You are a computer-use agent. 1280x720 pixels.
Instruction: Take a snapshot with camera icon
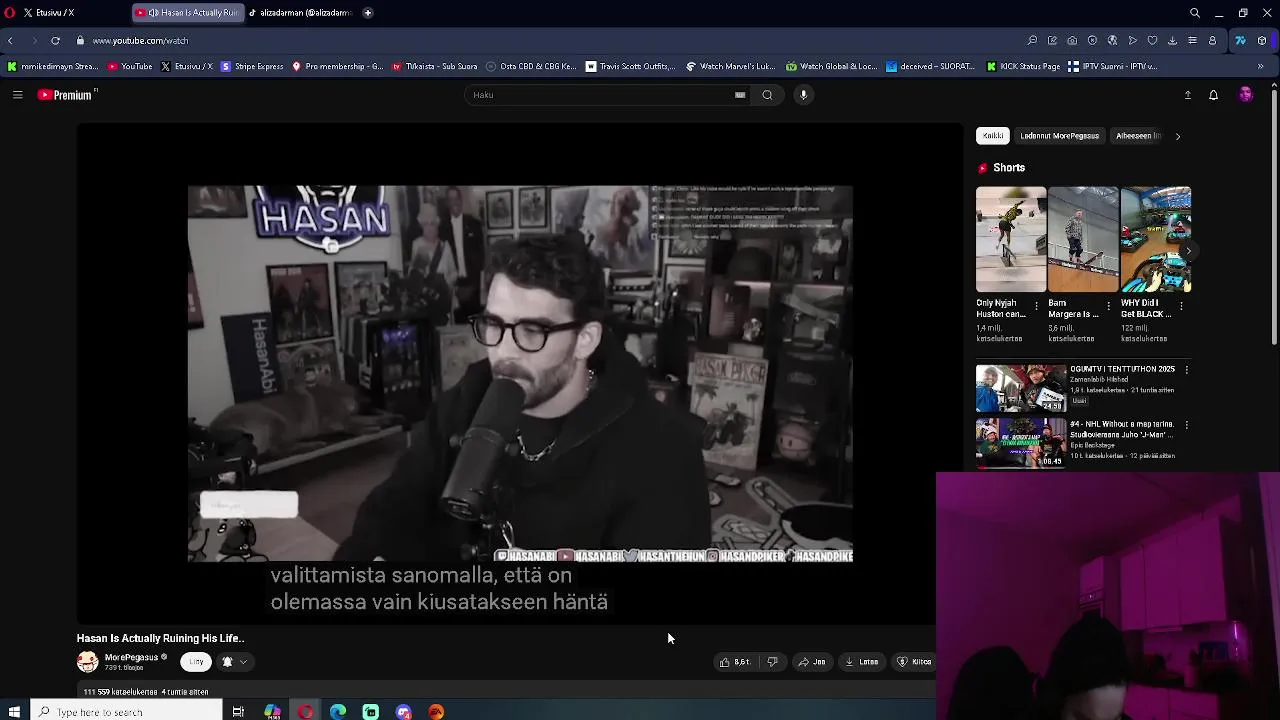pyautogui.click(x=1072, y=41)
